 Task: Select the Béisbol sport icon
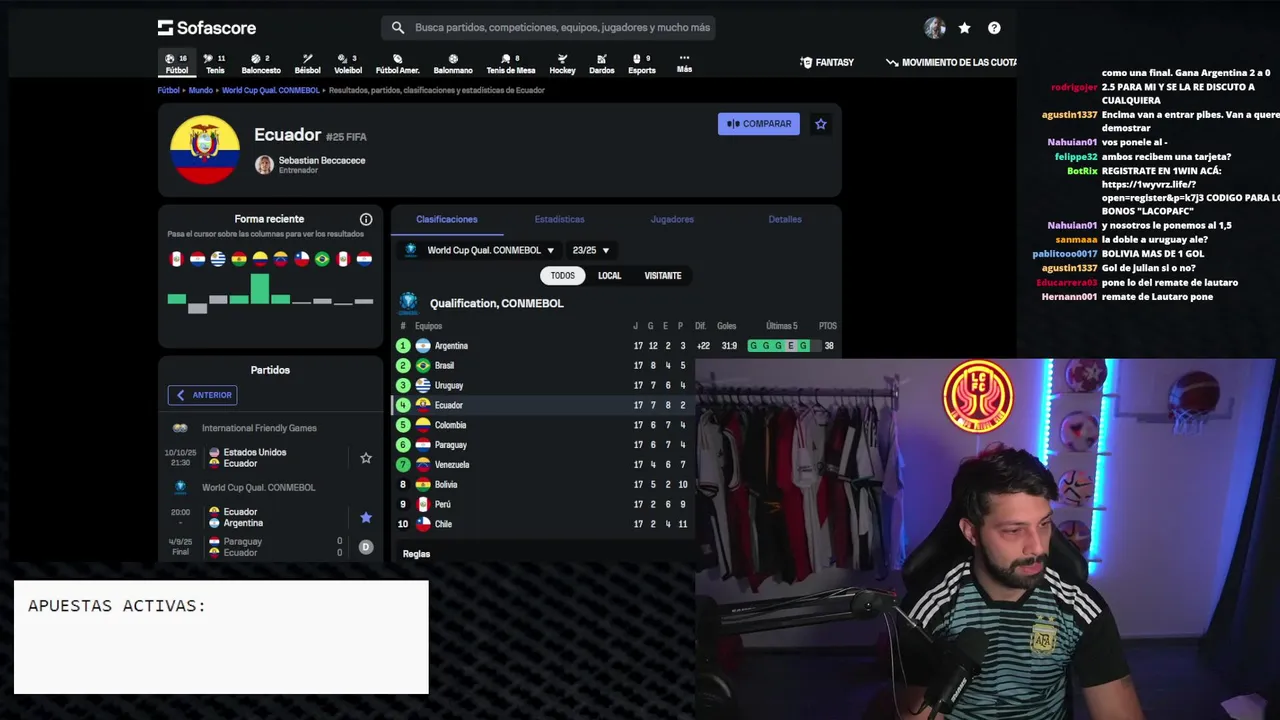click(308, 64)
